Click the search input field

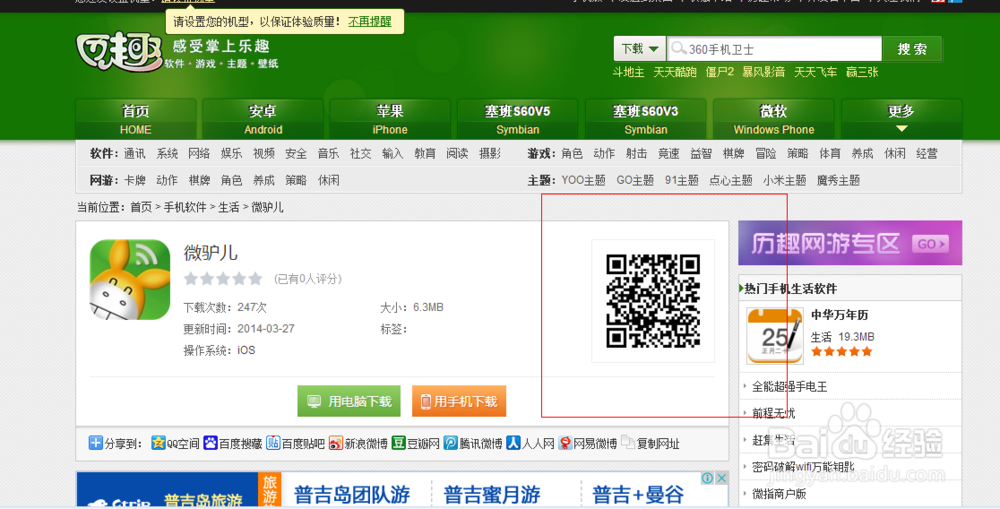tap(774, 49)
